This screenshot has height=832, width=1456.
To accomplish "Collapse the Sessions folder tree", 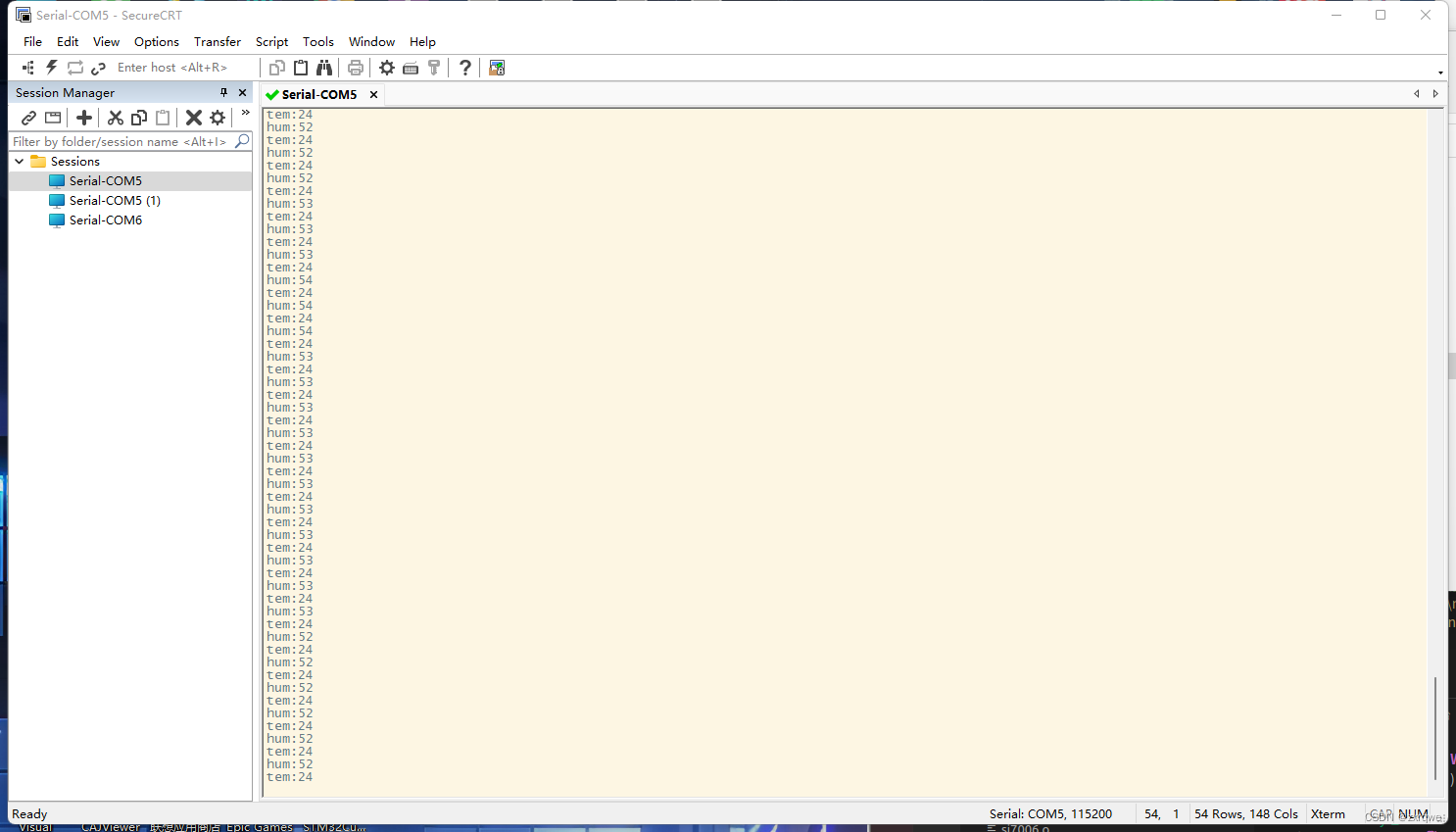I will tap(19, 161).
